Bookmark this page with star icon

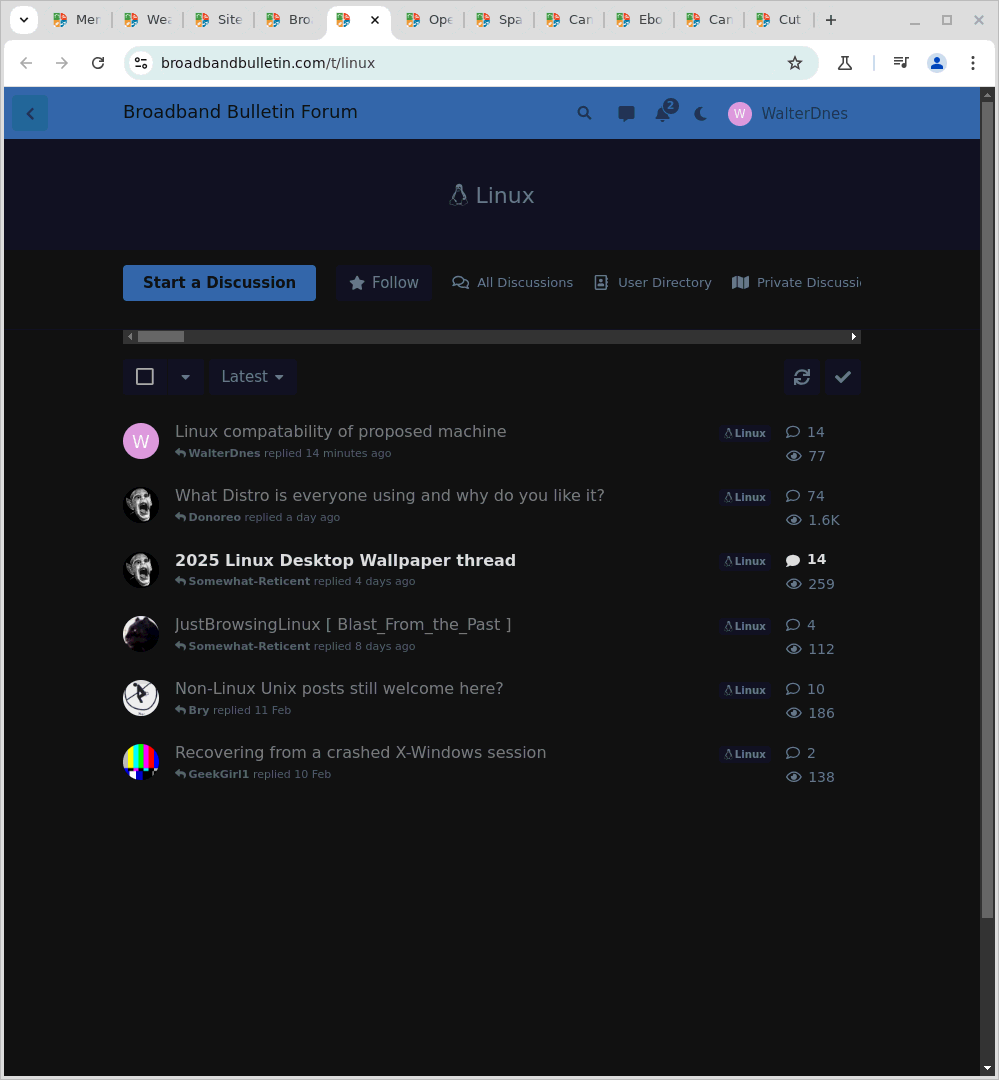pos(795,63)
